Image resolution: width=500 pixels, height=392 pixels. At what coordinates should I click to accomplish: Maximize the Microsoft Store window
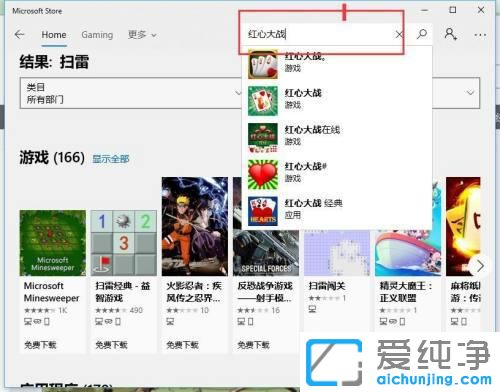click(453, 10)
